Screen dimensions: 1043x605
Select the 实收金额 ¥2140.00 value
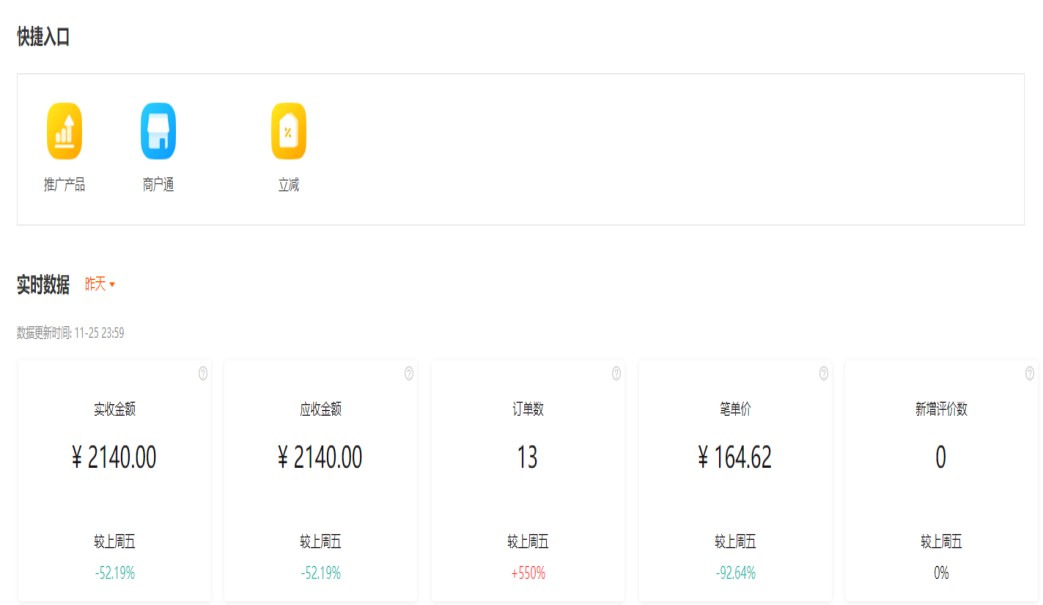pos(114,458)
